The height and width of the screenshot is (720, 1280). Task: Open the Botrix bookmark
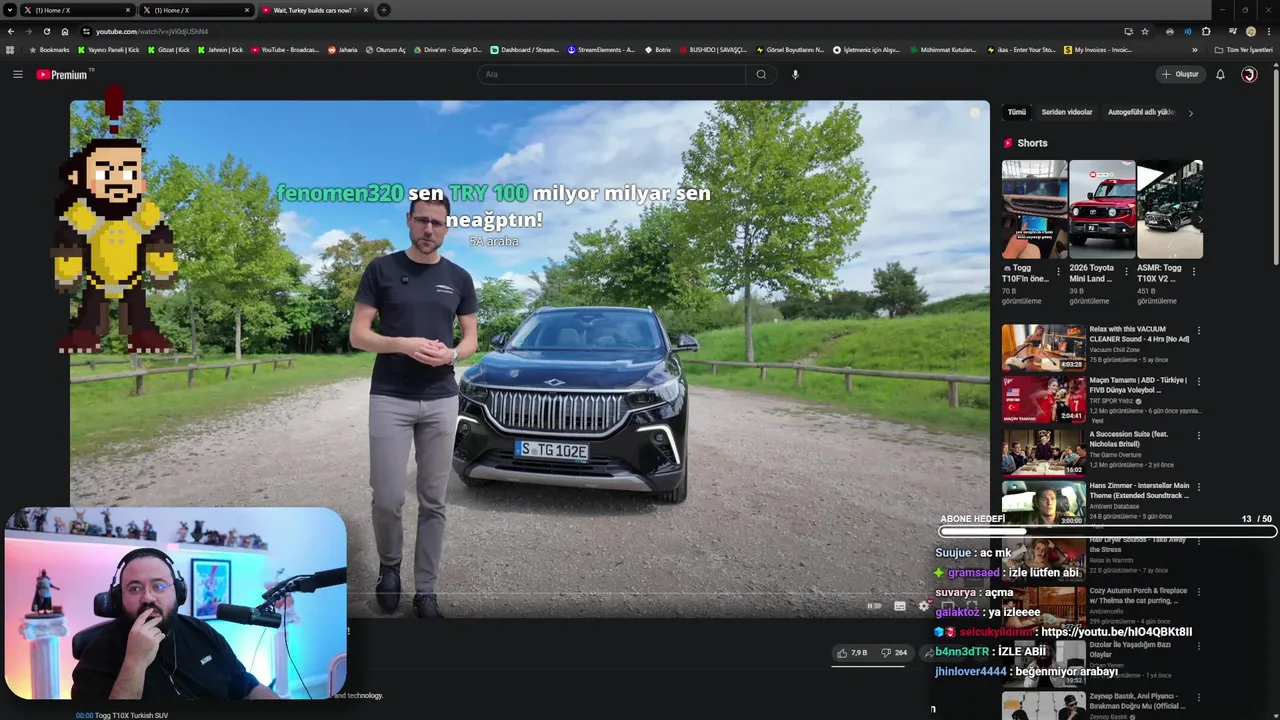658,49
